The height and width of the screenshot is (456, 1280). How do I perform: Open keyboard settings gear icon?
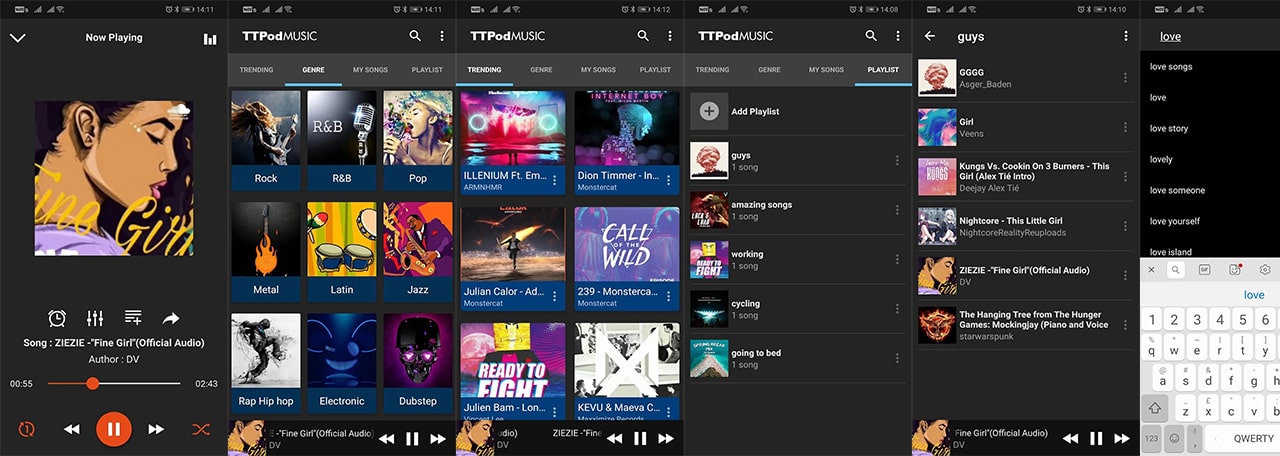[1265, 270]
